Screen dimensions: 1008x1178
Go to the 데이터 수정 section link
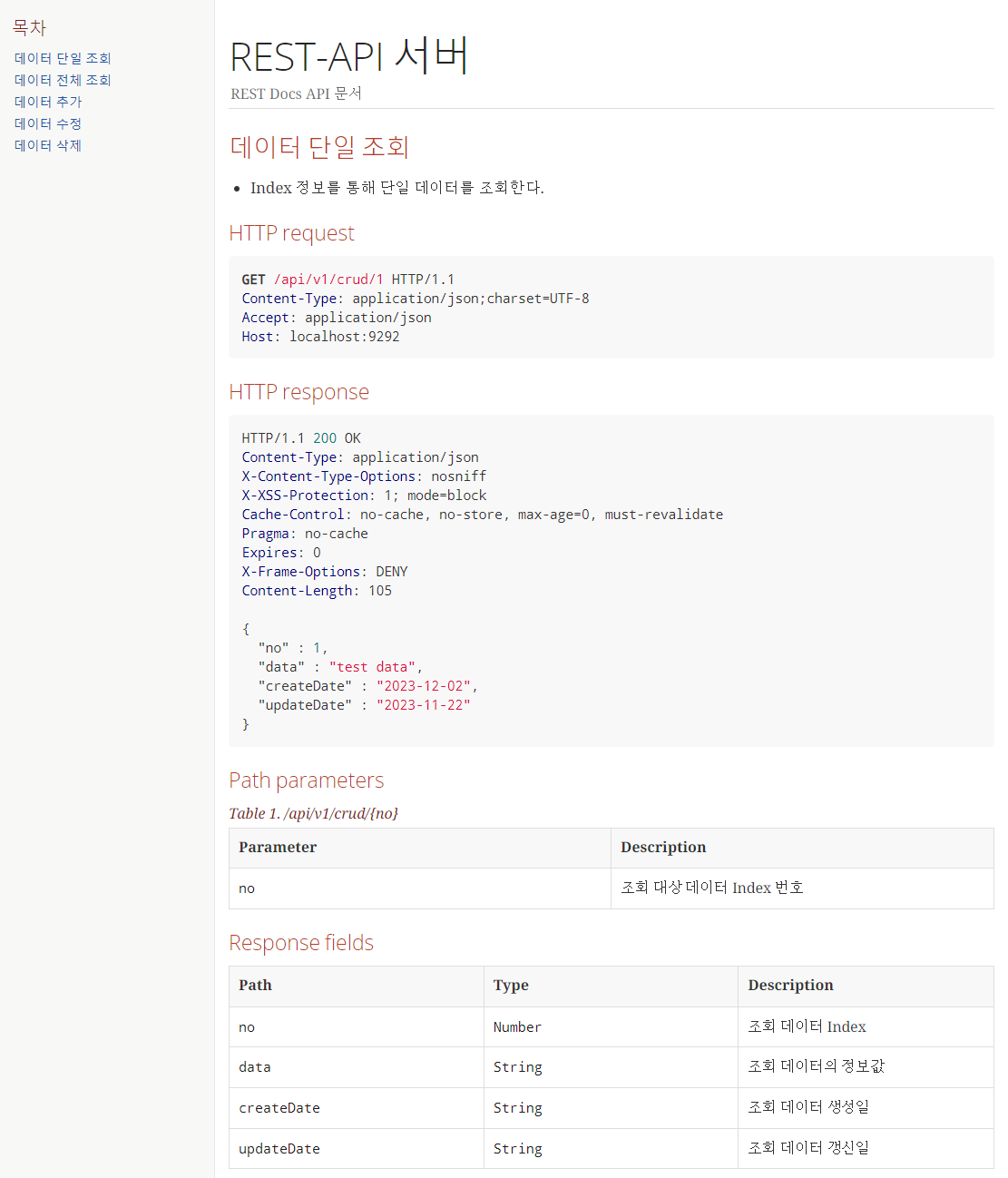tap(48, 123)
